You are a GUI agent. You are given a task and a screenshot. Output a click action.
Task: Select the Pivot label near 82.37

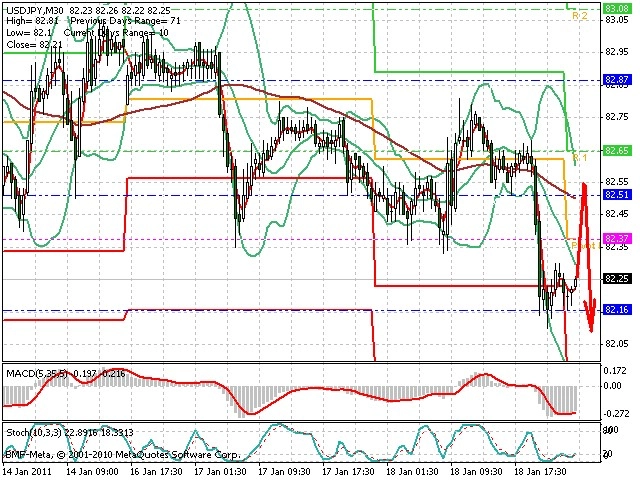point(585,246)
